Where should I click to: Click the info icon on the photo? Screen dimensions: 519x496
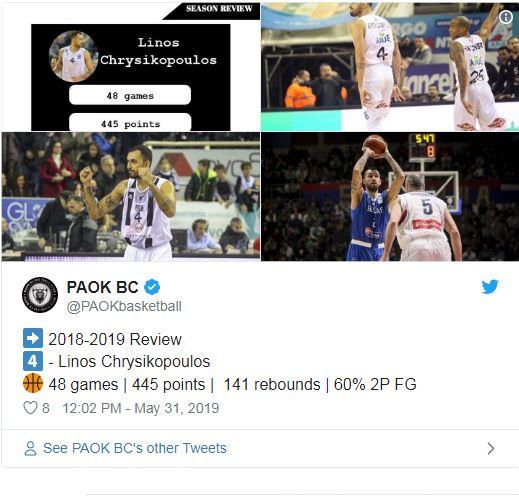[x=506, y=17]
